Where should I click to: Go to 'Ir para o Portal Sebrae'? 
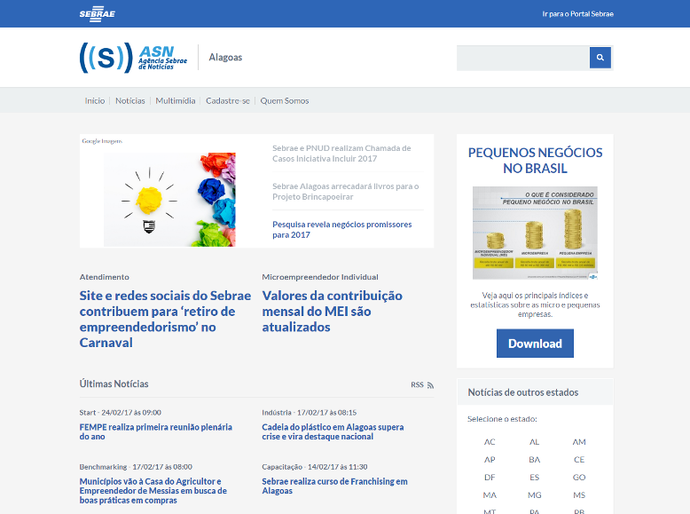click(x=577, y=14)
